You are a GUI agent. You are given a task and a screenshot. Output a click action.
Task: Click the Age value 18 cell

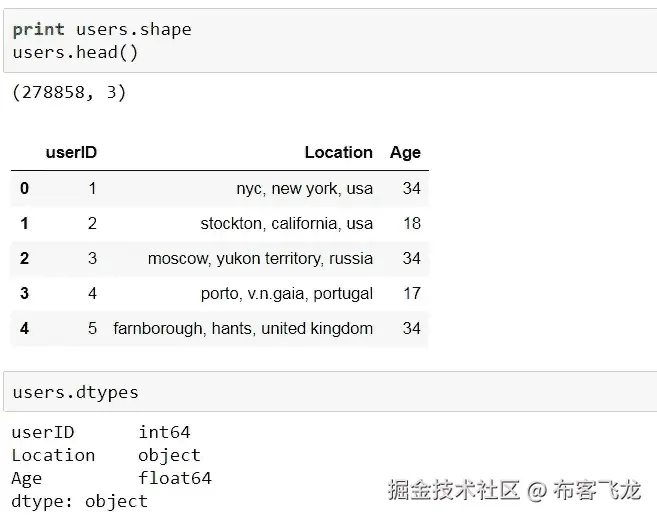[411, 223]
